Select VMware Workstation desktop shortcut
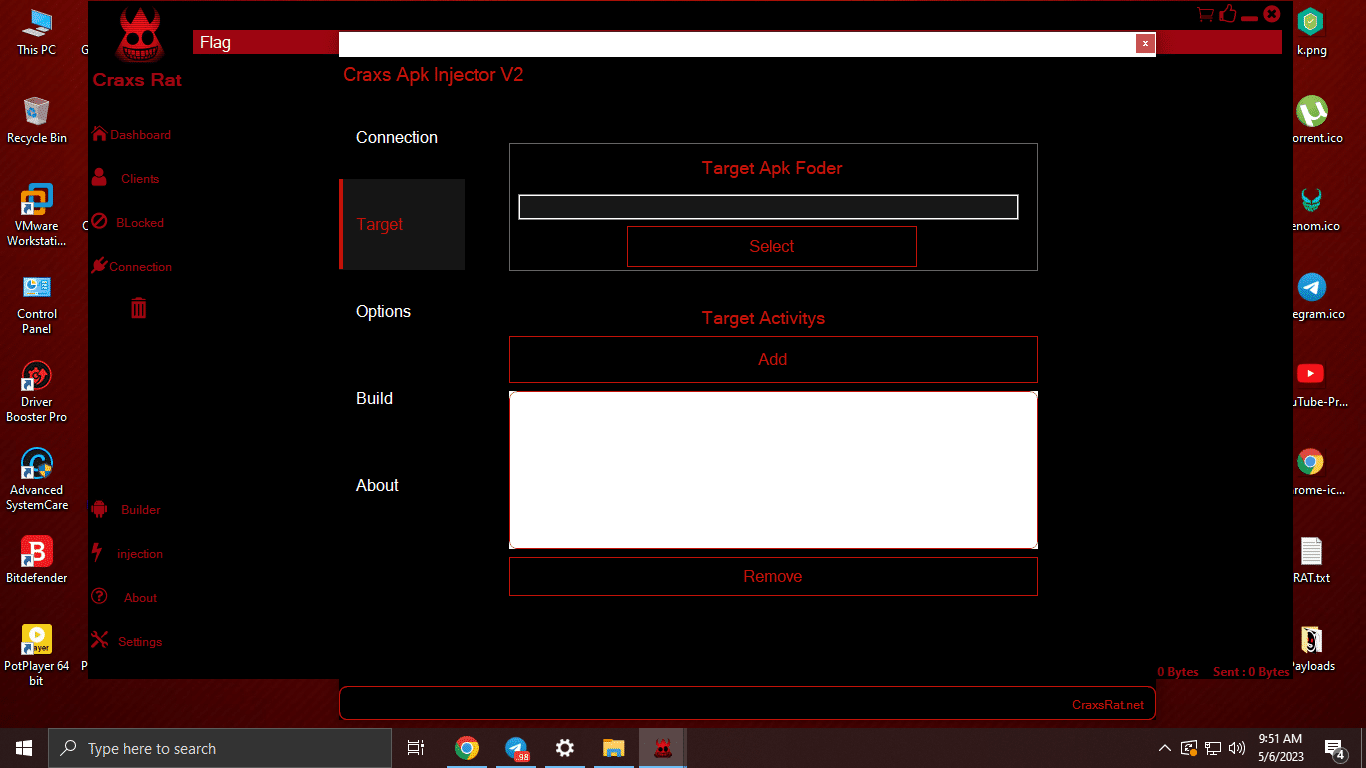Image resolution: width=1366 pixels, height=768 pixels. [37, 215]
